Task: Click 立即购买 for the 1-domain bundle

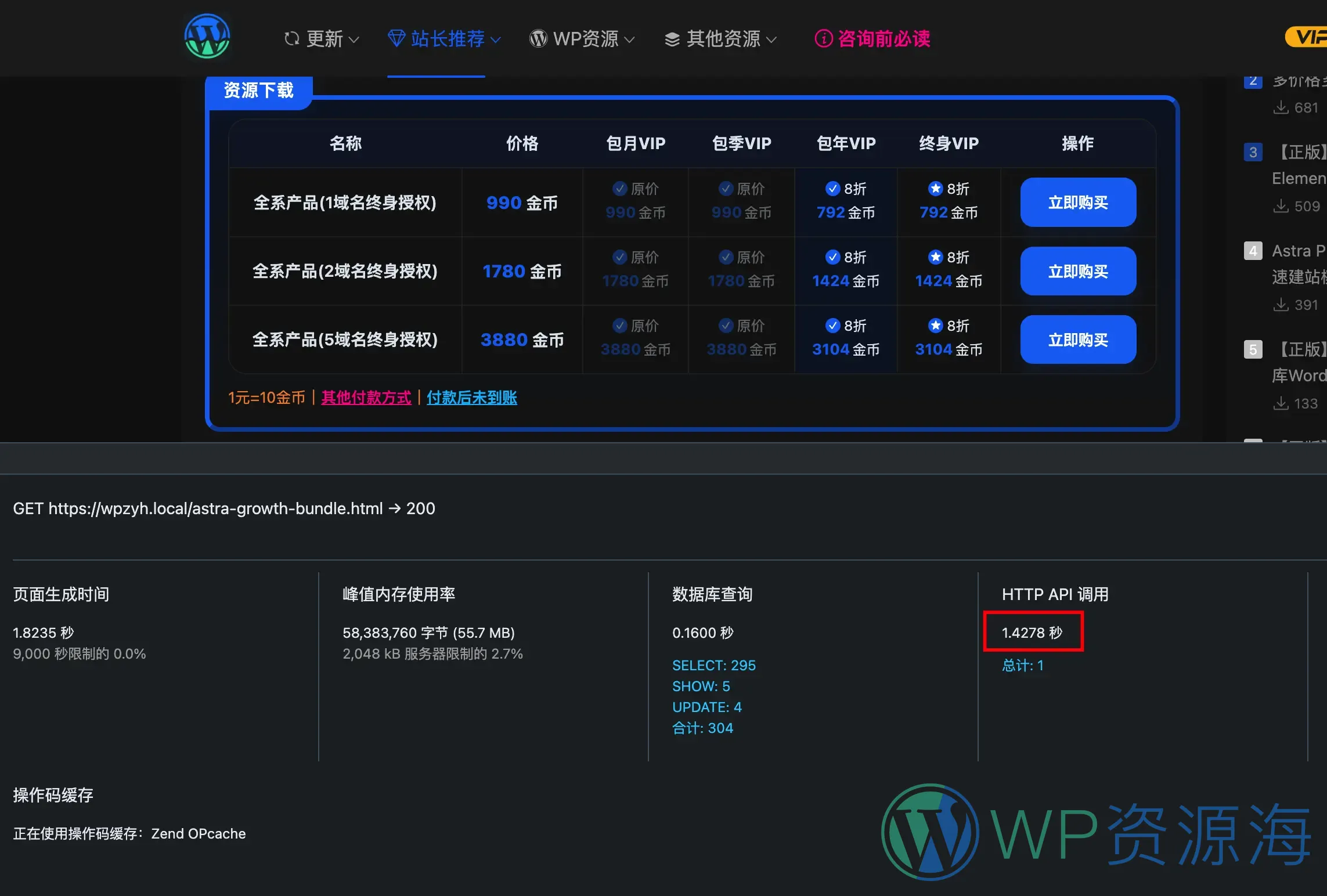Action: tap(1077, 202)
